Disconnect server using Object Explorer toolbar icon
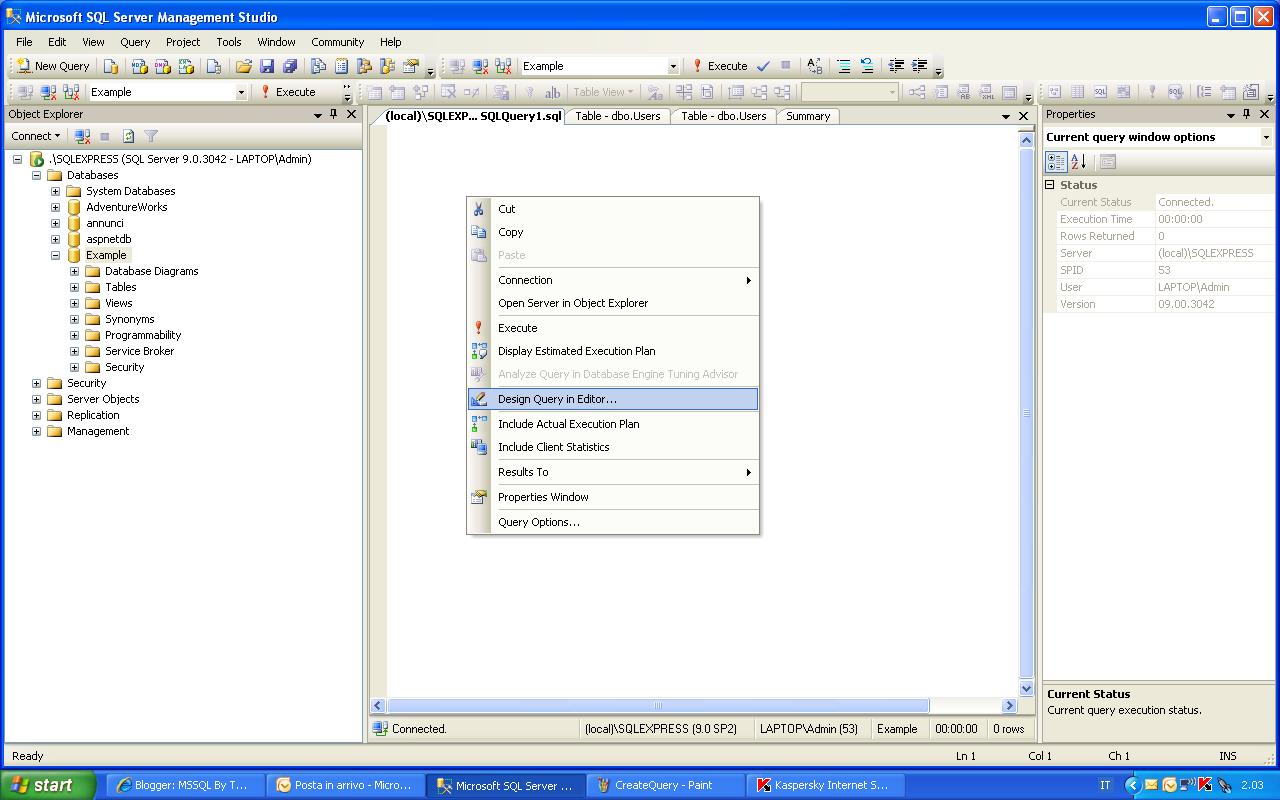This screenshot has height=800, width=1280. coord(83,136)
